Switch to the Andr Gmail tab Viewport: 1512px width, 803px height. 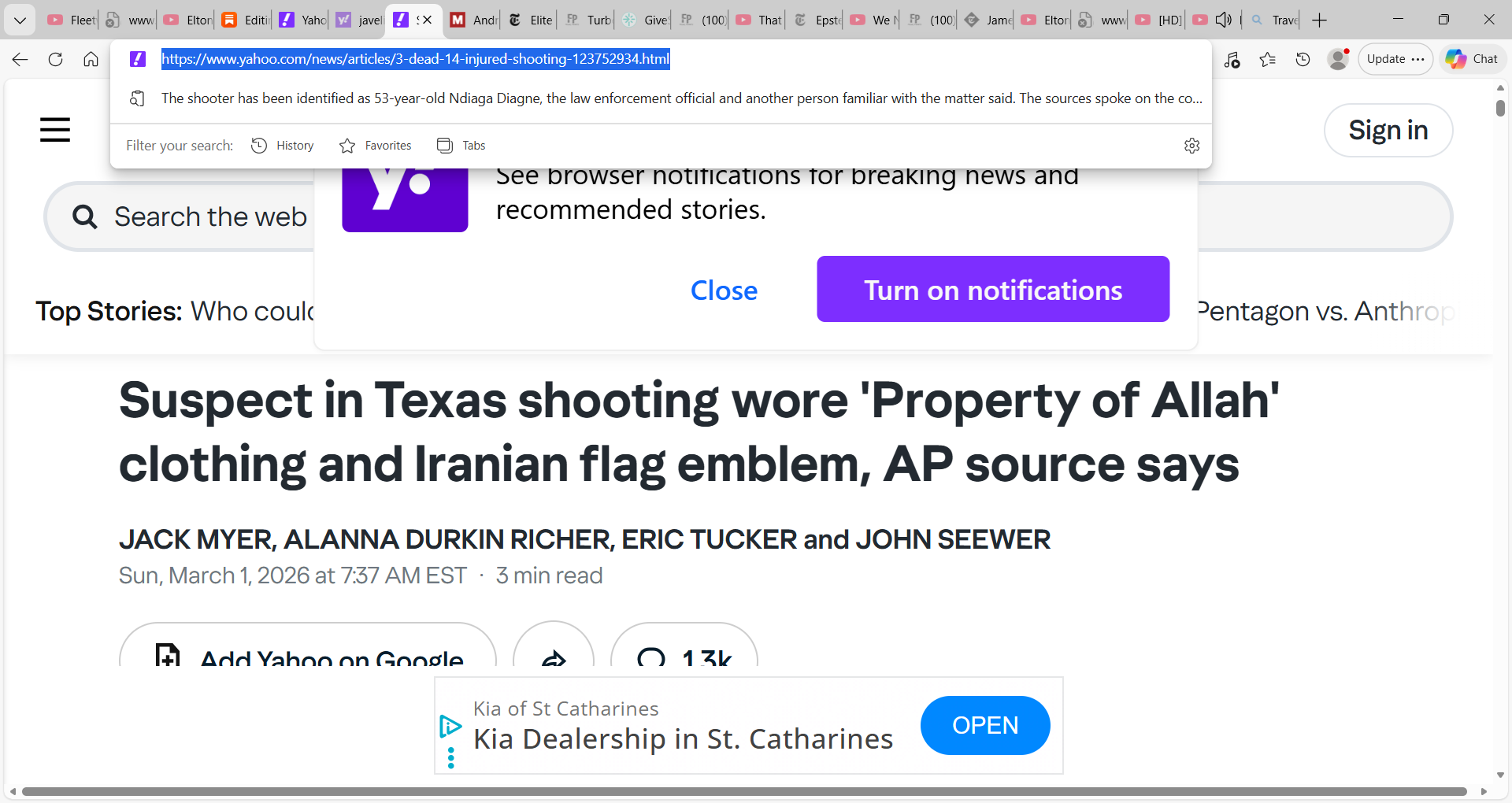click(474, 20)
